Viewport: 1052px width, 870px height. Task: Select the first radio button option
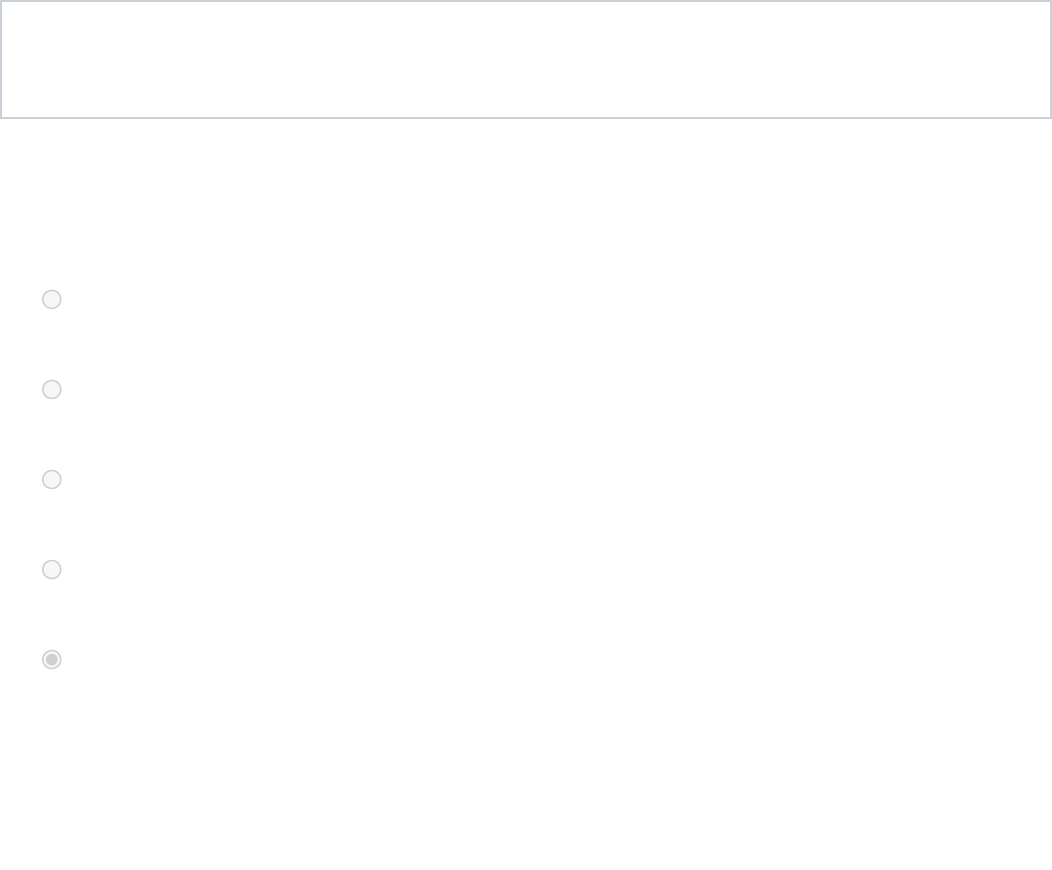(x=52, y=299)
